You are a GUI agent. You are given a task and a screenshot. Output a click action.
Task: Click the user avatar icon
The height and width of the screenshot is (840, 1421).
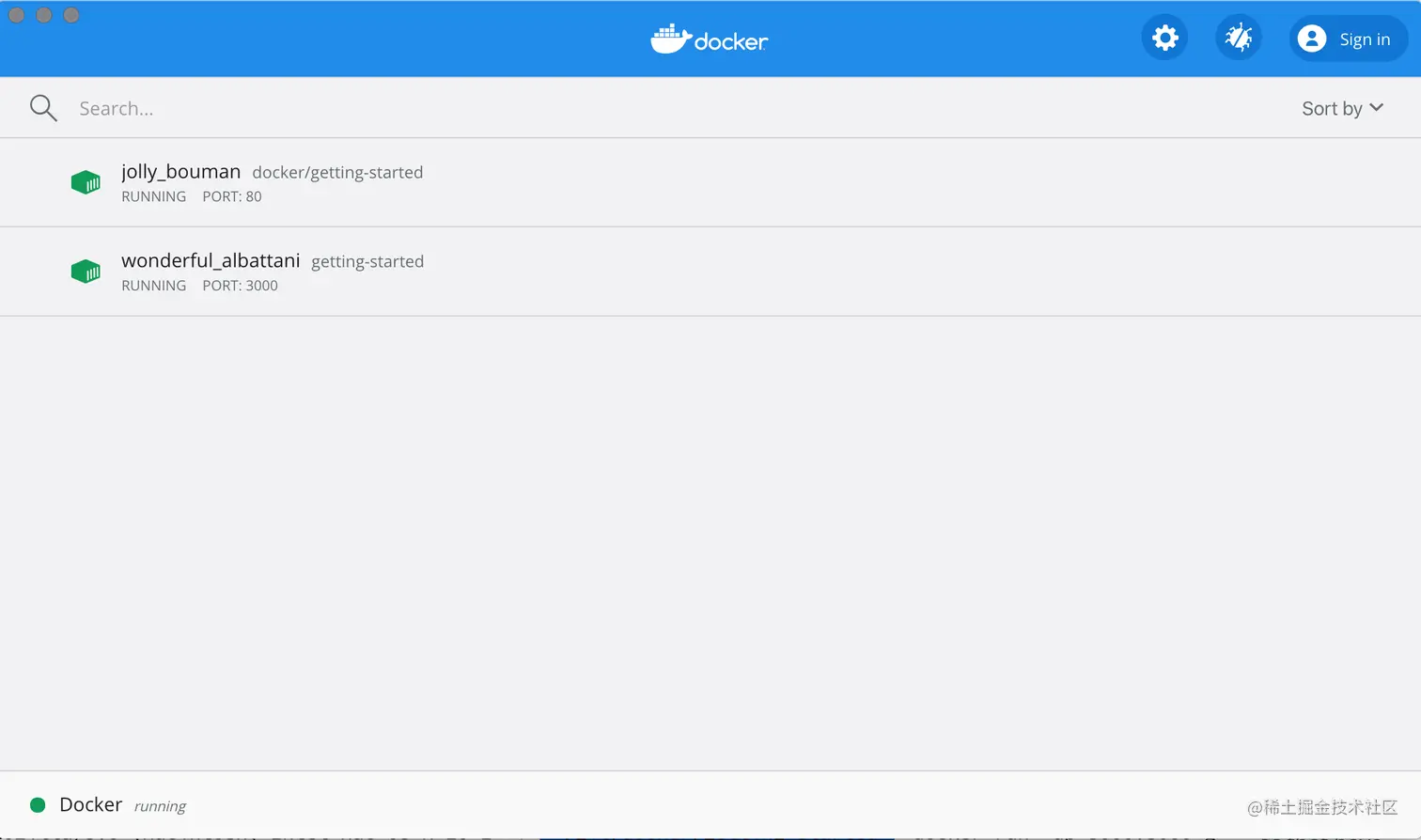(x=1312, y=39)
